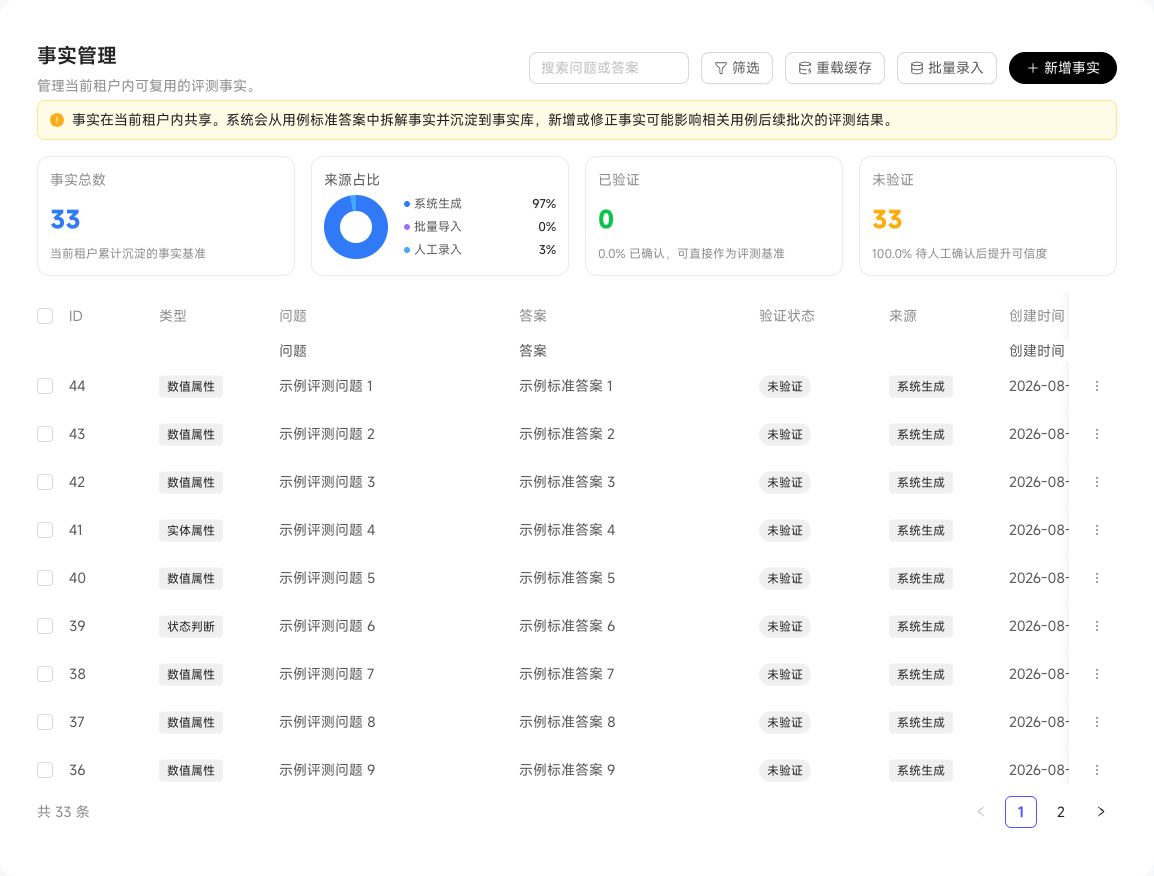Click the 系统生成 legend item
Screen dimensions: 1154x876
click(x=433, y=204)
